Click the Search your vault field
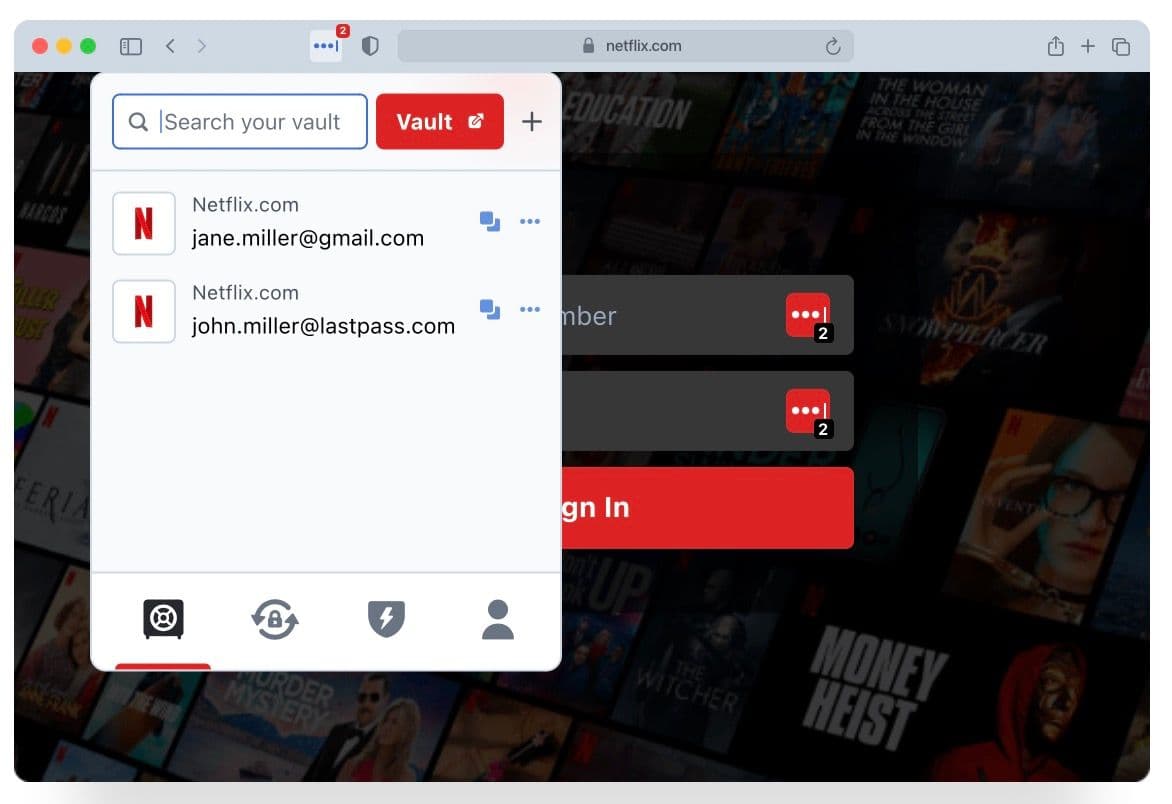Screen dimensions: 1172x804 pos(240,121)
